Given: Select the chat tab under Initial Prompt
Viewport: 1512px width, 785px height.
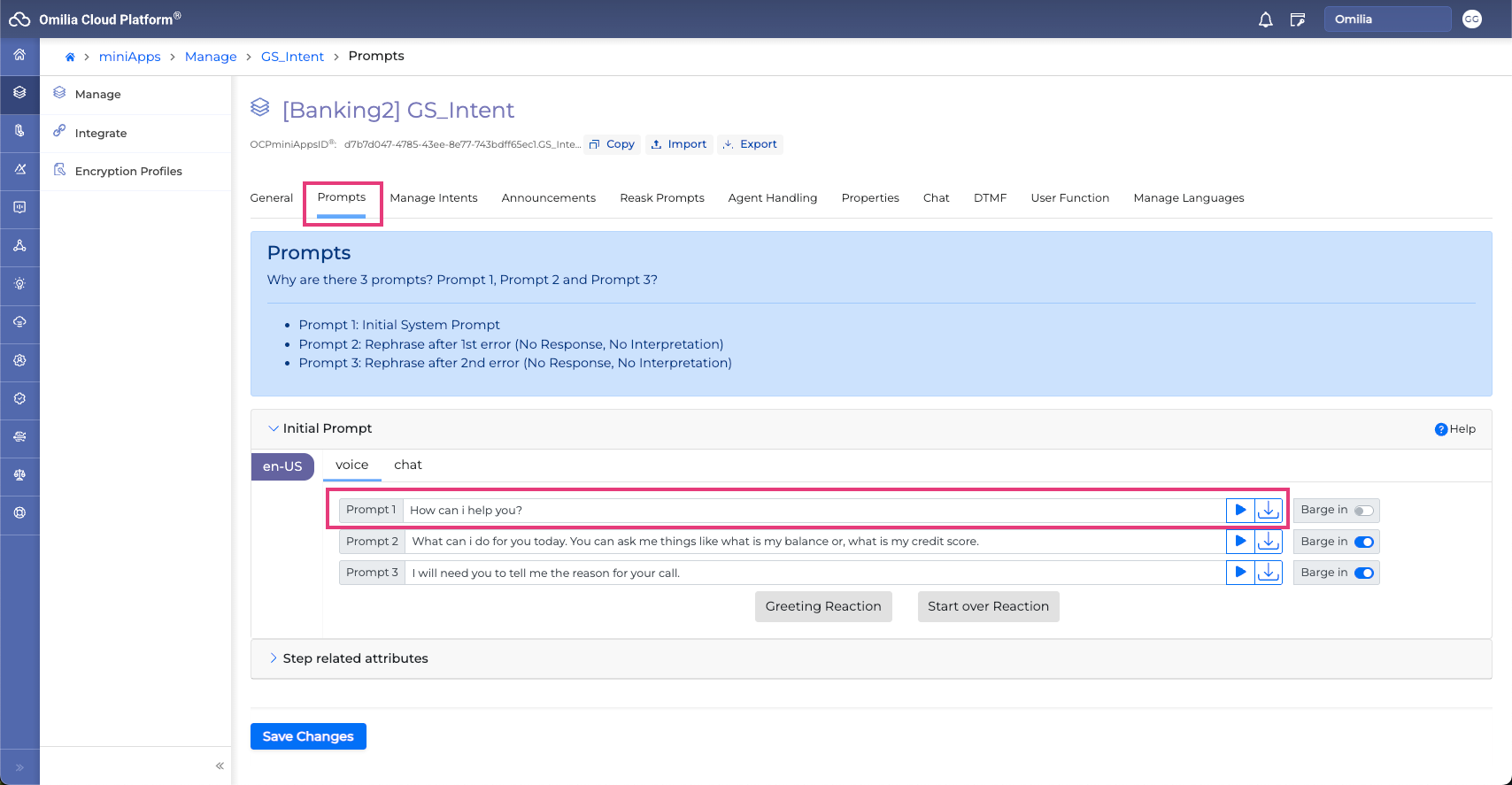Looking at the screenshot, I should click(407, 465).
